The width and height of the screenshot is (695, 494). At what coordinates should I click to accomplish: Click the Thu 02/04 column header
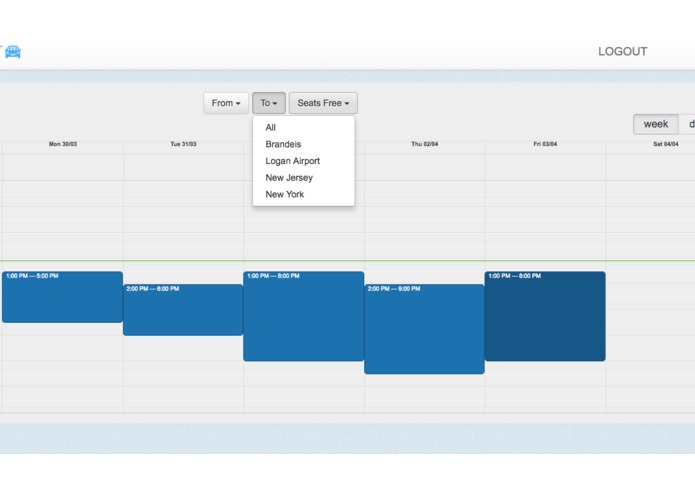click(425, 144)
